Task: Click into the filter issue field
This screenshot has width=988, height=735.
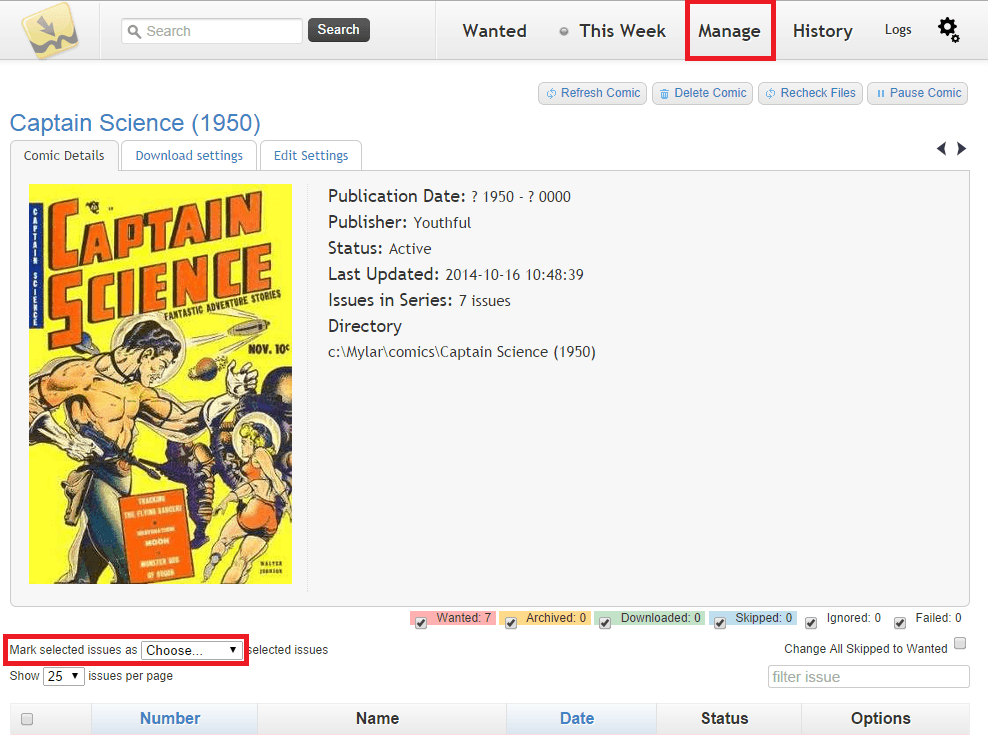Action: click(x=868, y=677)
